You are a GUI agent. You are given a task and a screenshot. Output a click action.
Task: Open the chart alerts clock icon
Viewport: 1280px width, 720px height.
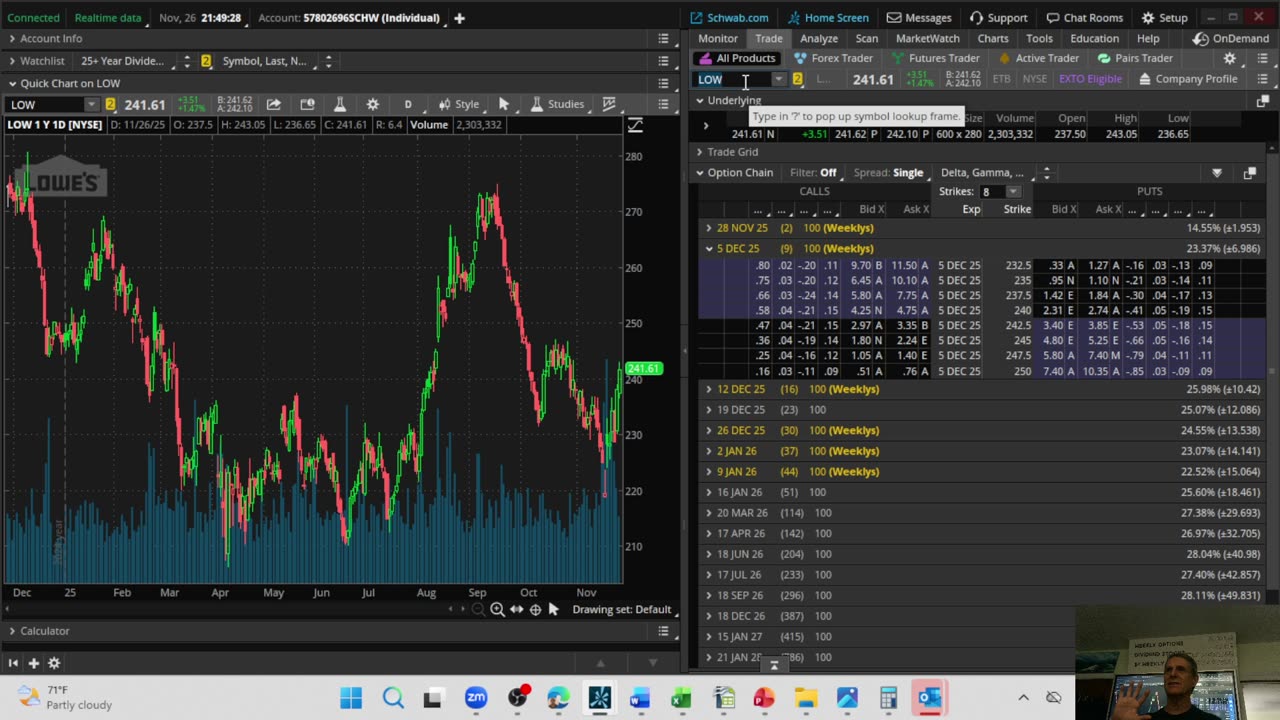coord(307,104)
